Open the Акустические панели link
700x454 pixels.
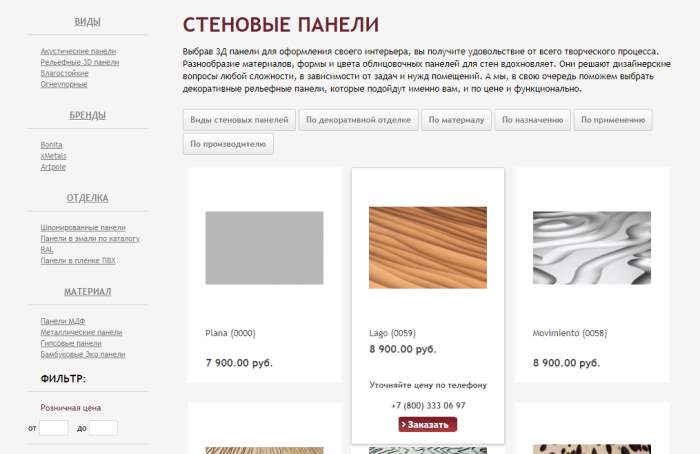78,51
